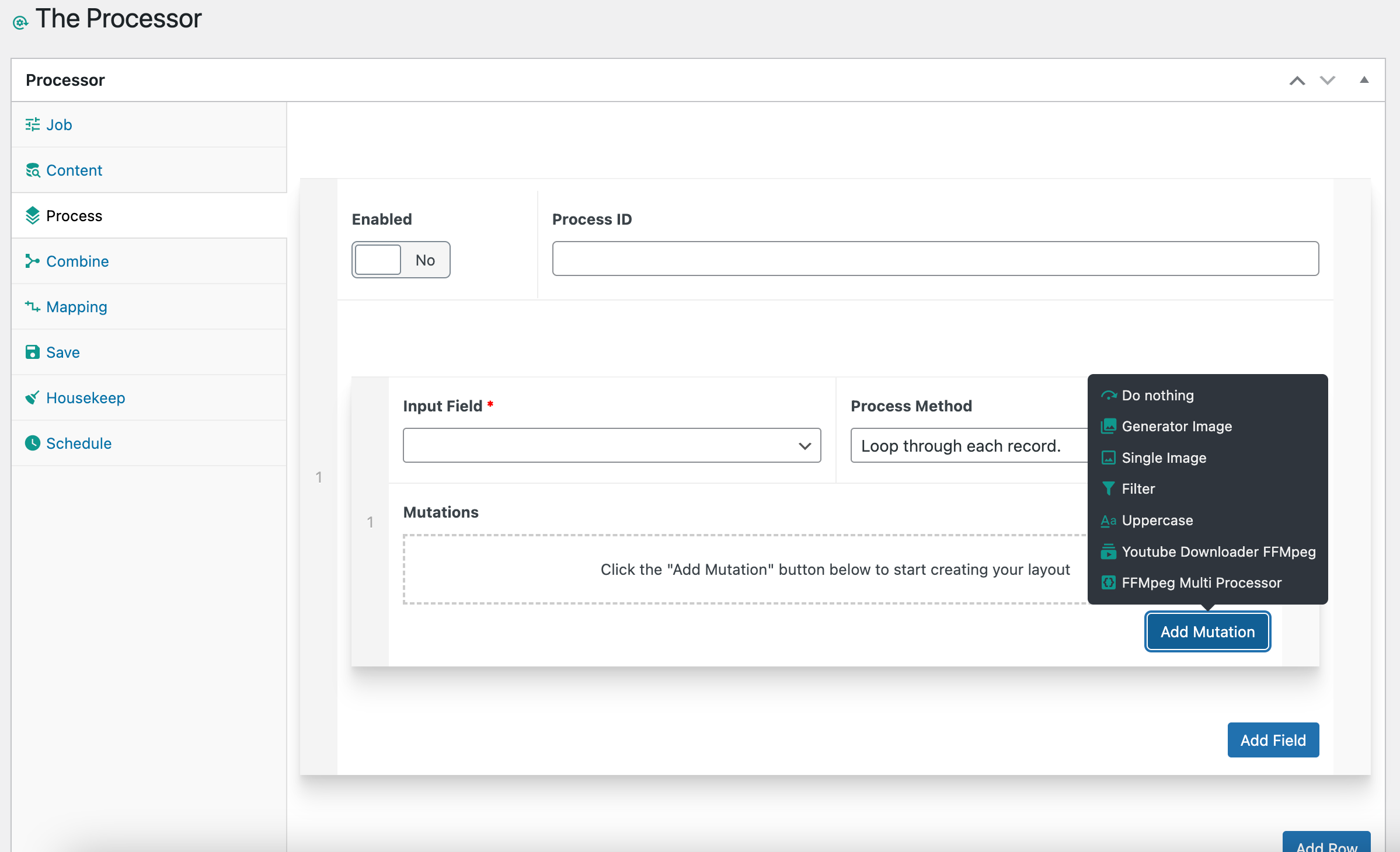Collapse the Processor panel with triangle toggle
Viewport: 1400px width, 852px height.
point(1364,80)
